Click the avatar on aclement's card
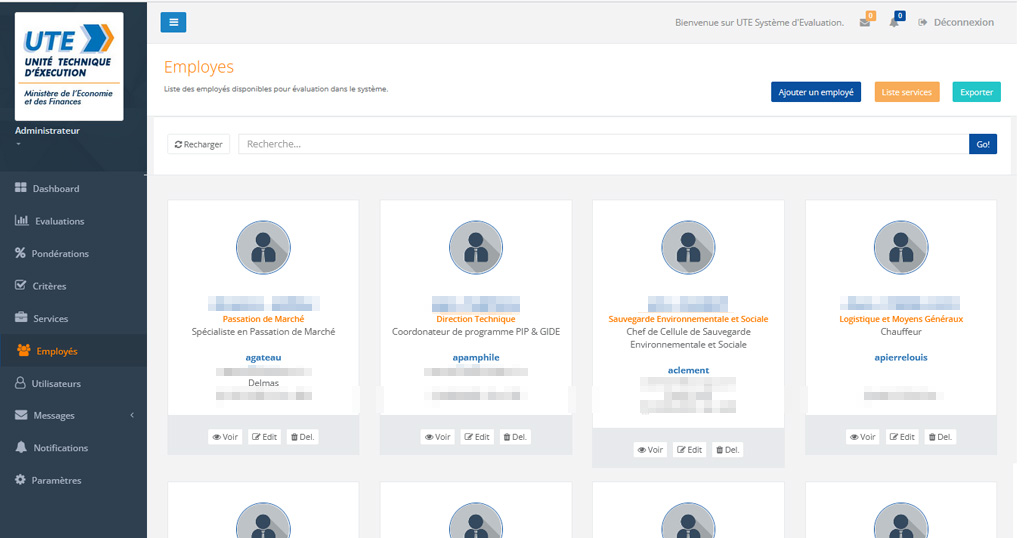 point(688,247)
